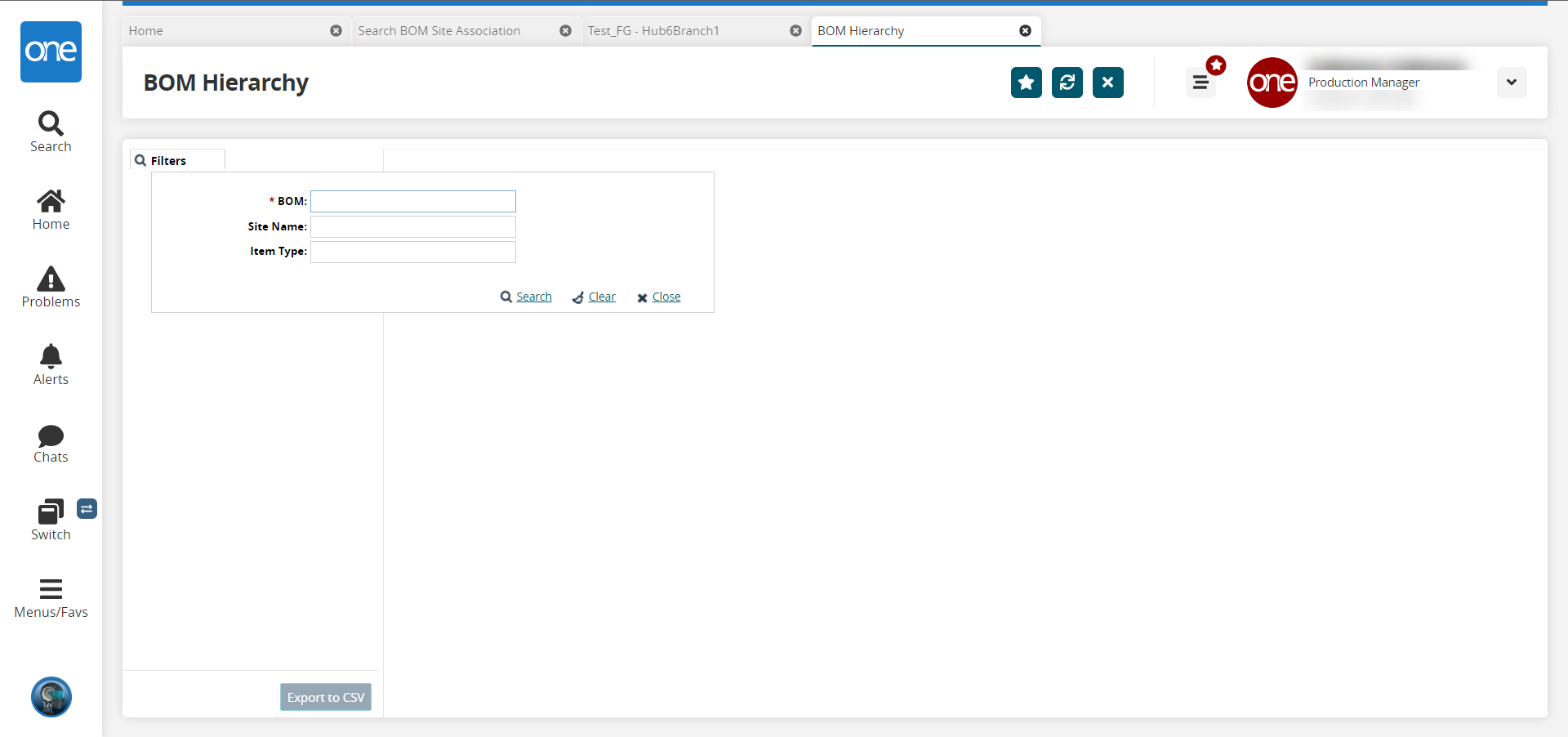Expand the user profile dropdown arrow

[x=1512, y=83]
